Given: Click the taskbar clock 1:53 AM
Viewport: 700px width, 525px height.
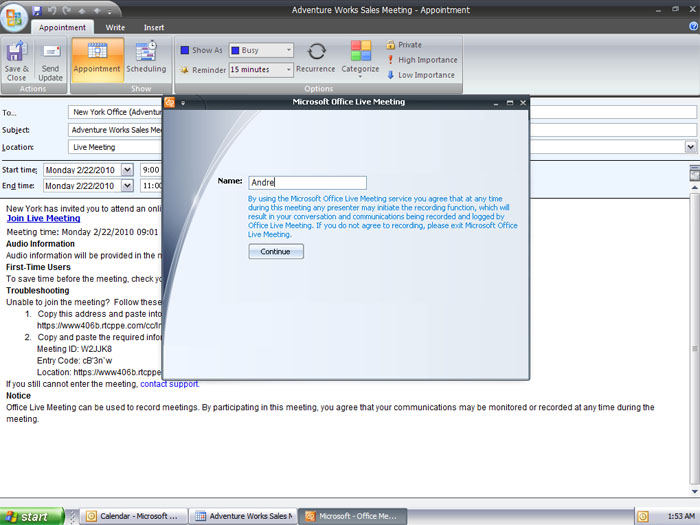Looking at the screenshot, I should [x=681, y=517].
